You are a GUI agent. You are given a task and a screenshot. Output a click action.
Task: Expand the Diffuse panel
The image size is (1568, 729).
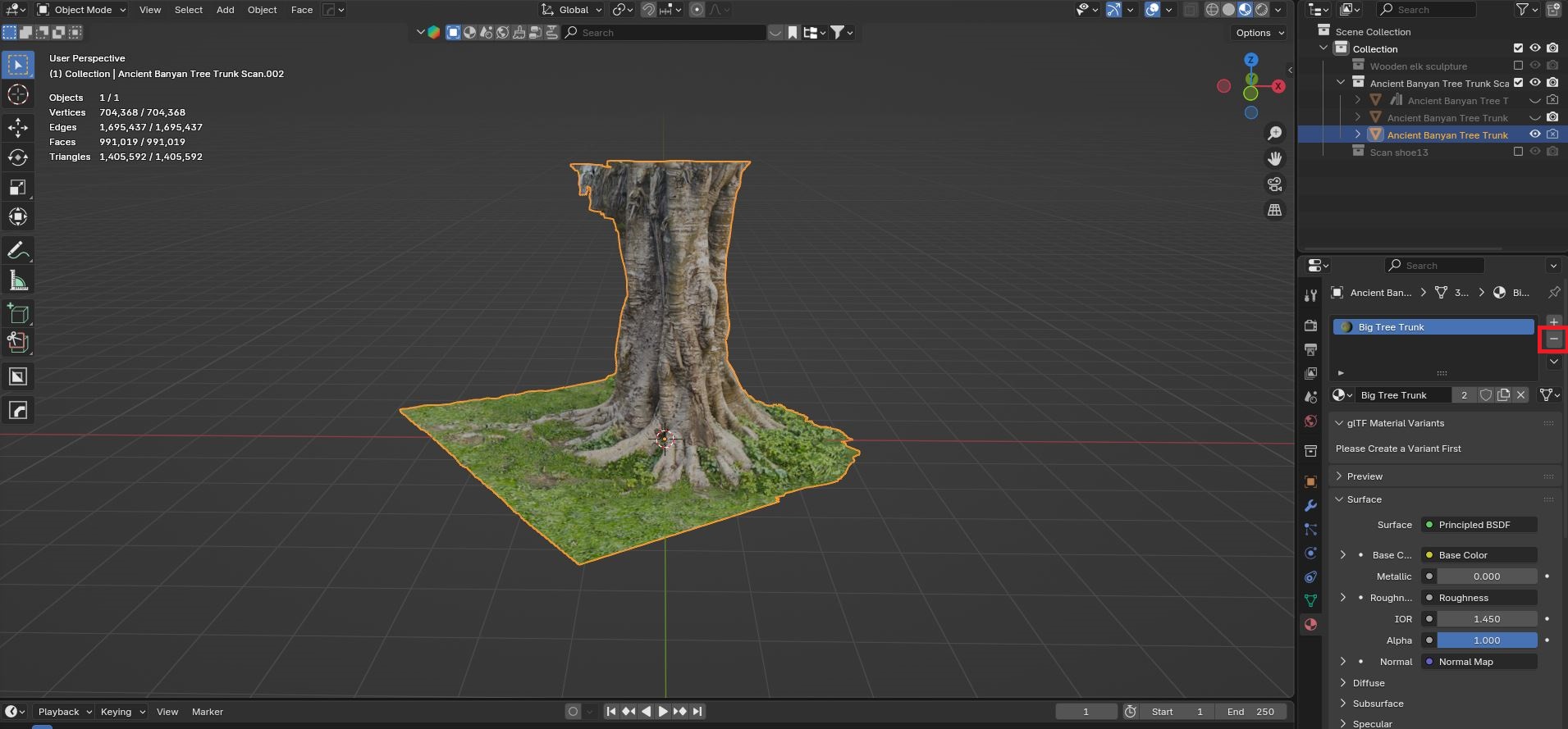tap(1368, 683)
